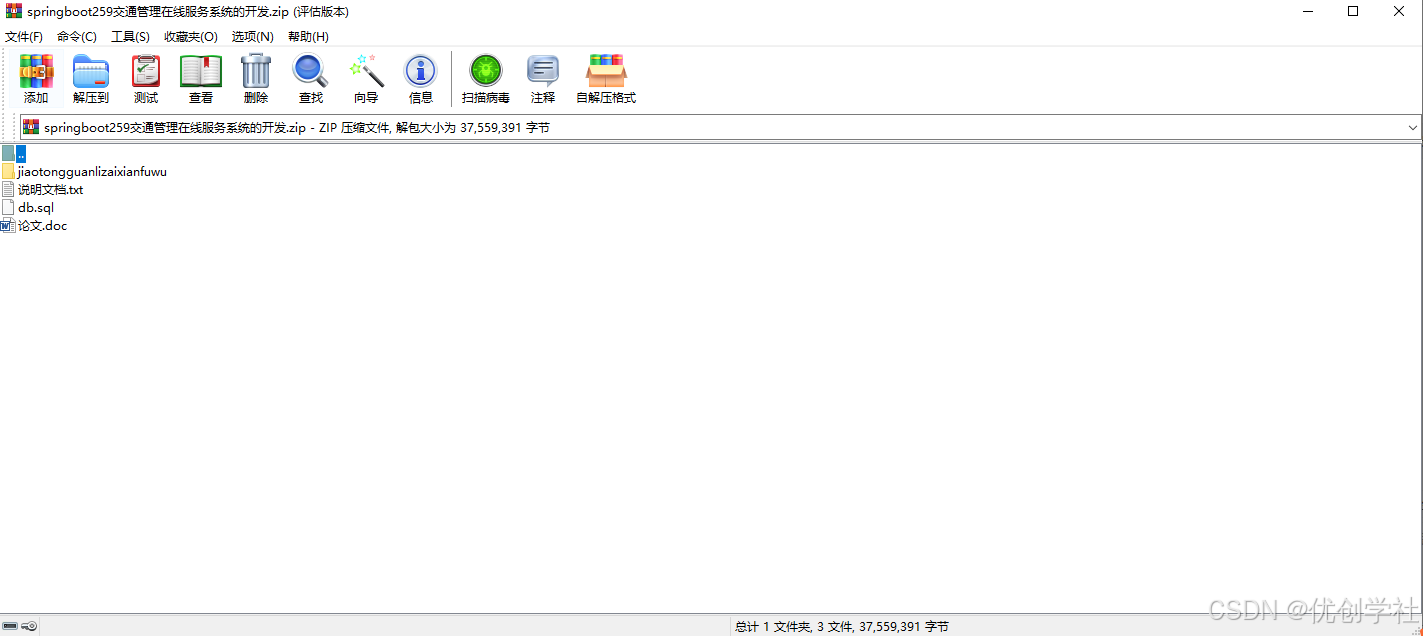Screen dimensions: 1423x636
Task: Click the 删除 (Delete) trash icon
Action: pyautogui.click(x=255, y=78)
